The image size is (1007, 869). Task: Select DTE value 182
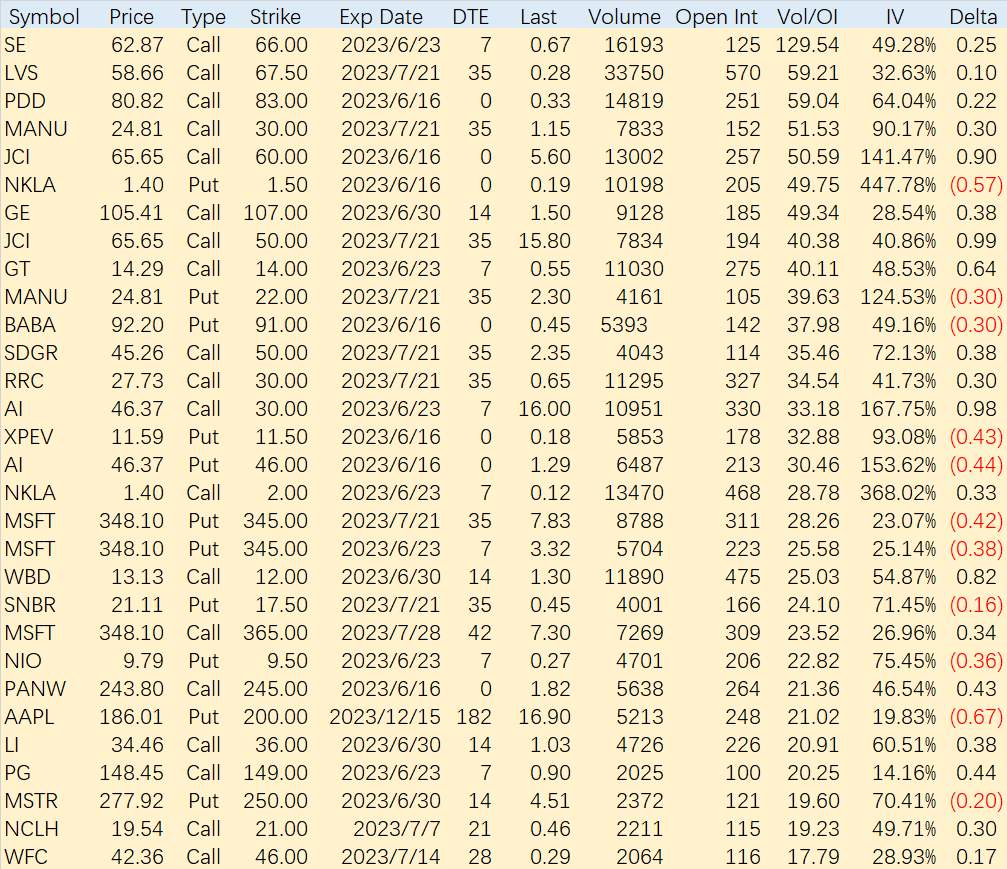point(474,717)
